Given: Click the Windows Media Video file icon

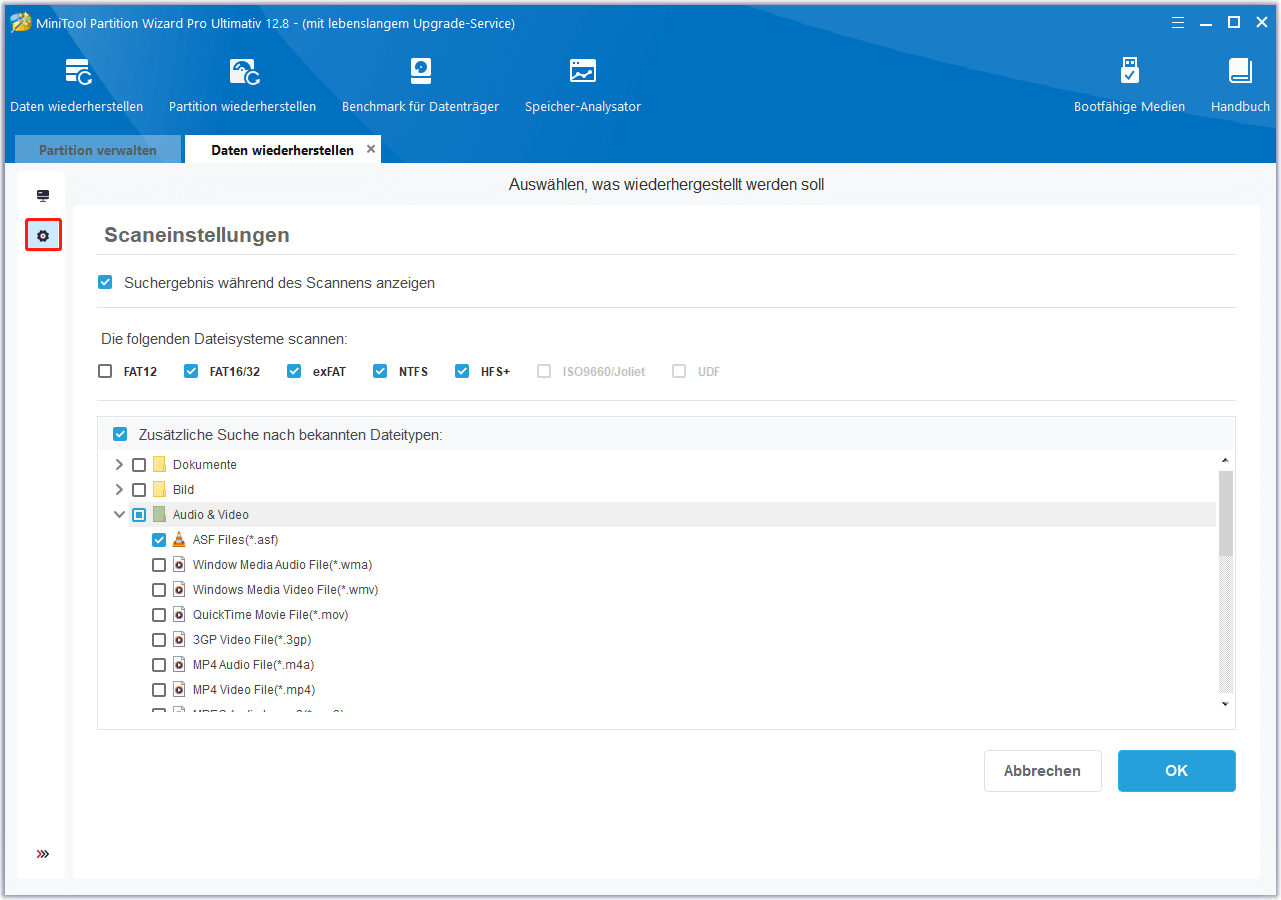Looking at the screenshot, I should (x=179, y=590).
